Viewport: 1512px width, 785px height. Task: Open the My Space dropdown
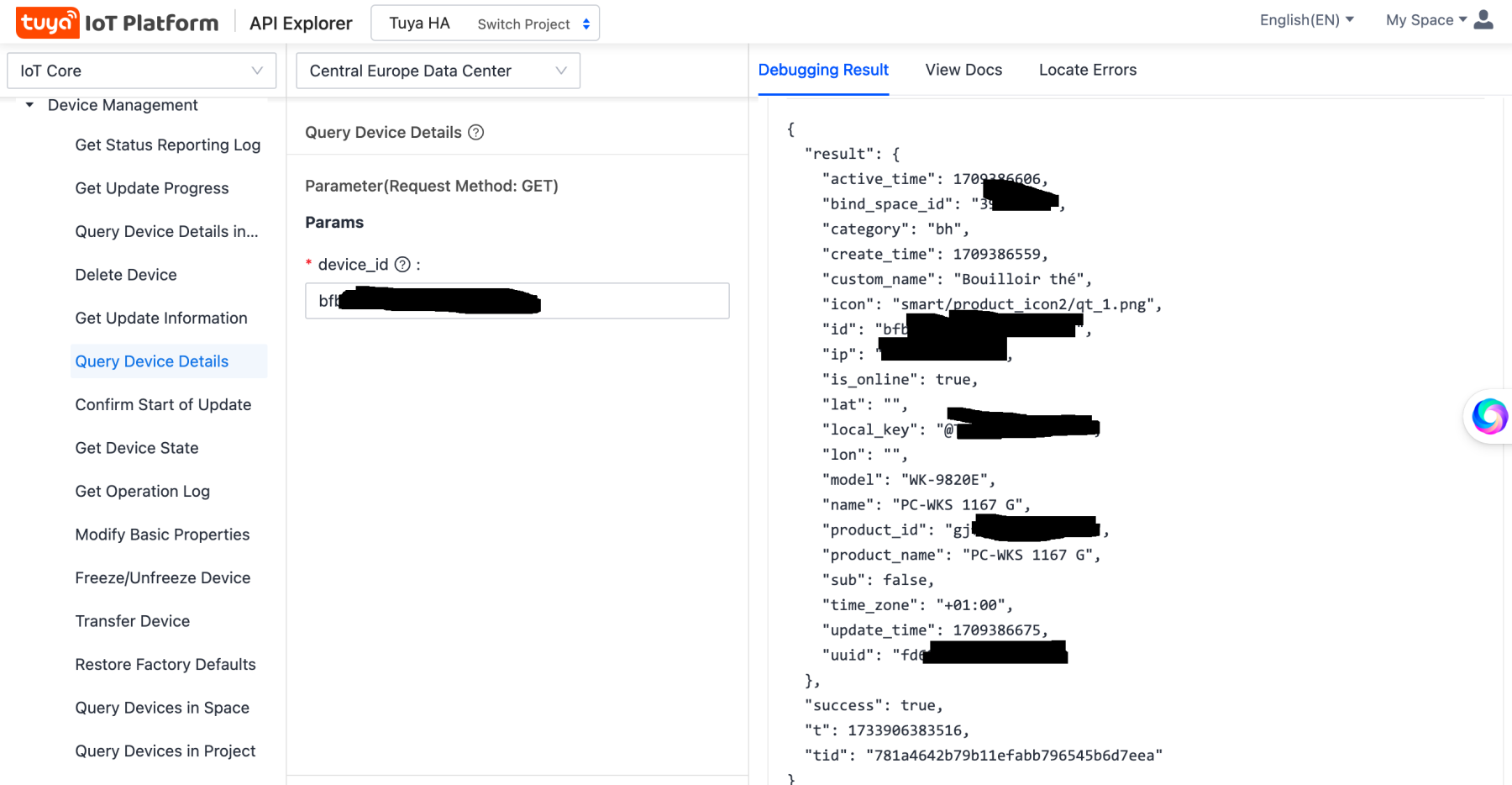tap(1425, 20)
